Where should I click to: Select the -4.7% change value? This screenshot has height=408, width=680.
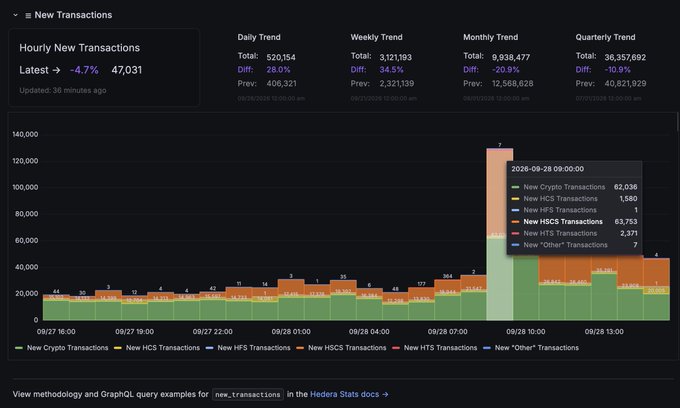[84, 70]
